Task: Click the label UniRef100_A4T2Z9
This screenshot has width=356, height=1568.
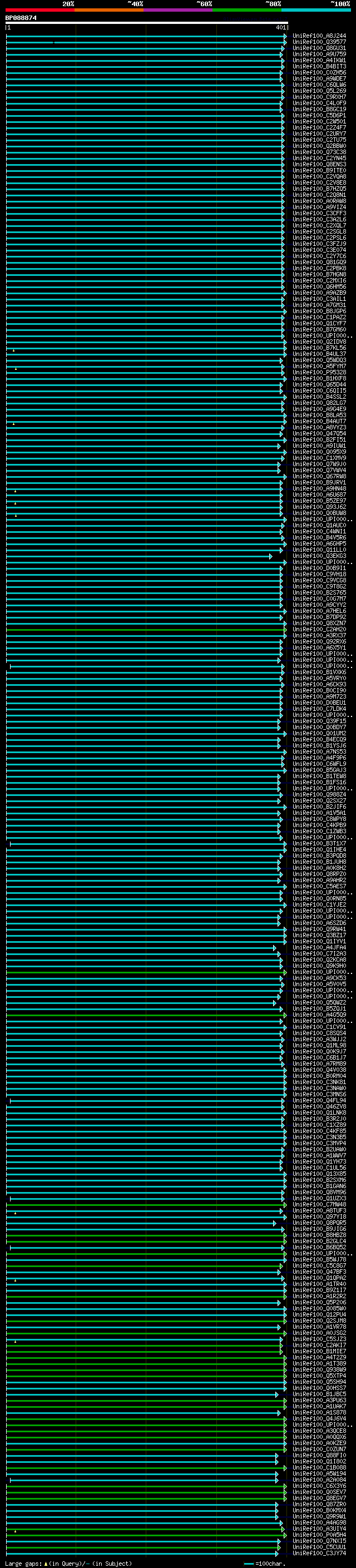Action: point(319,1357)
